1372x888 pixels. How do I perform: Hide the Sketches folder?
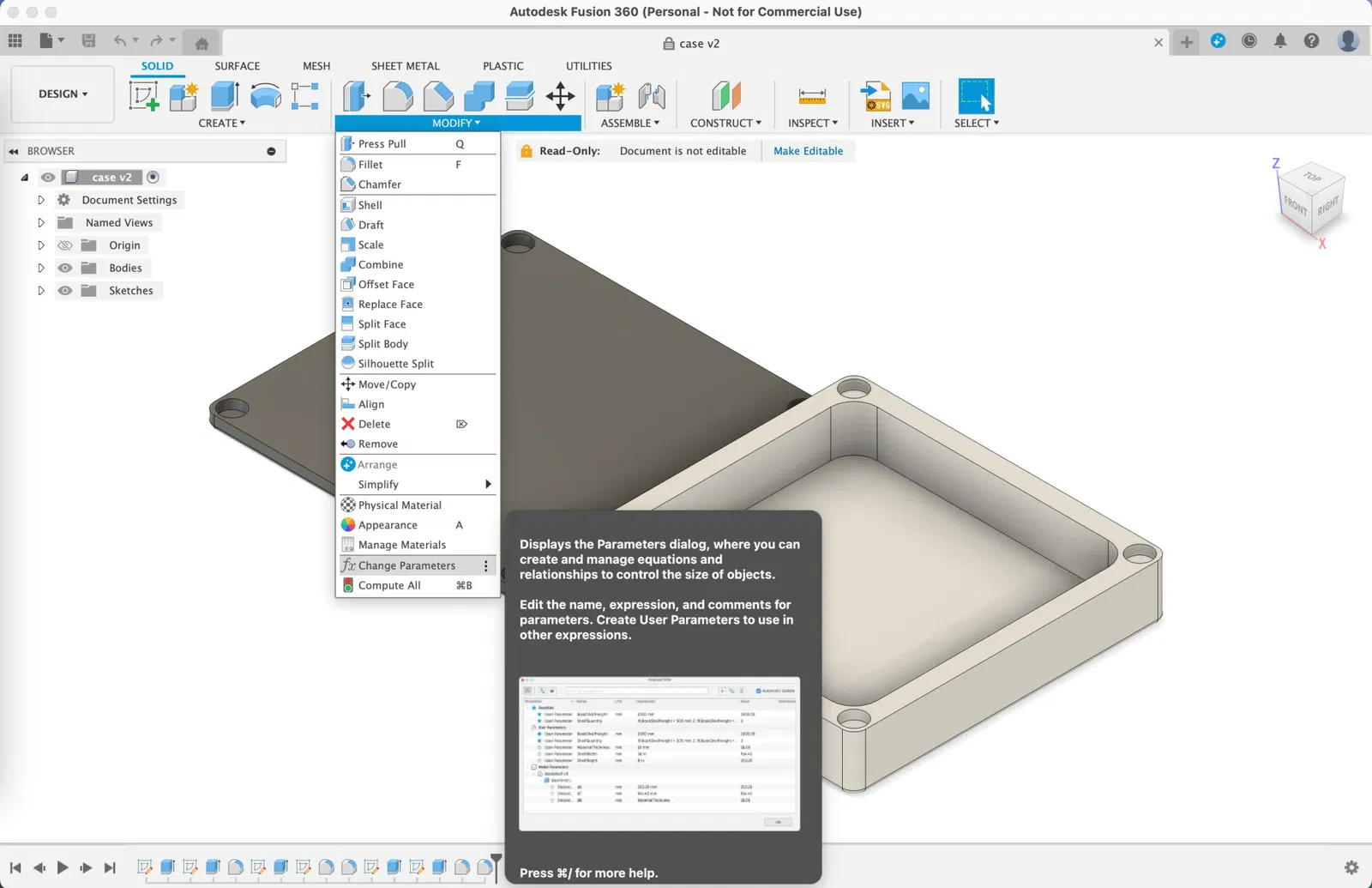click(x=65, y=291)
